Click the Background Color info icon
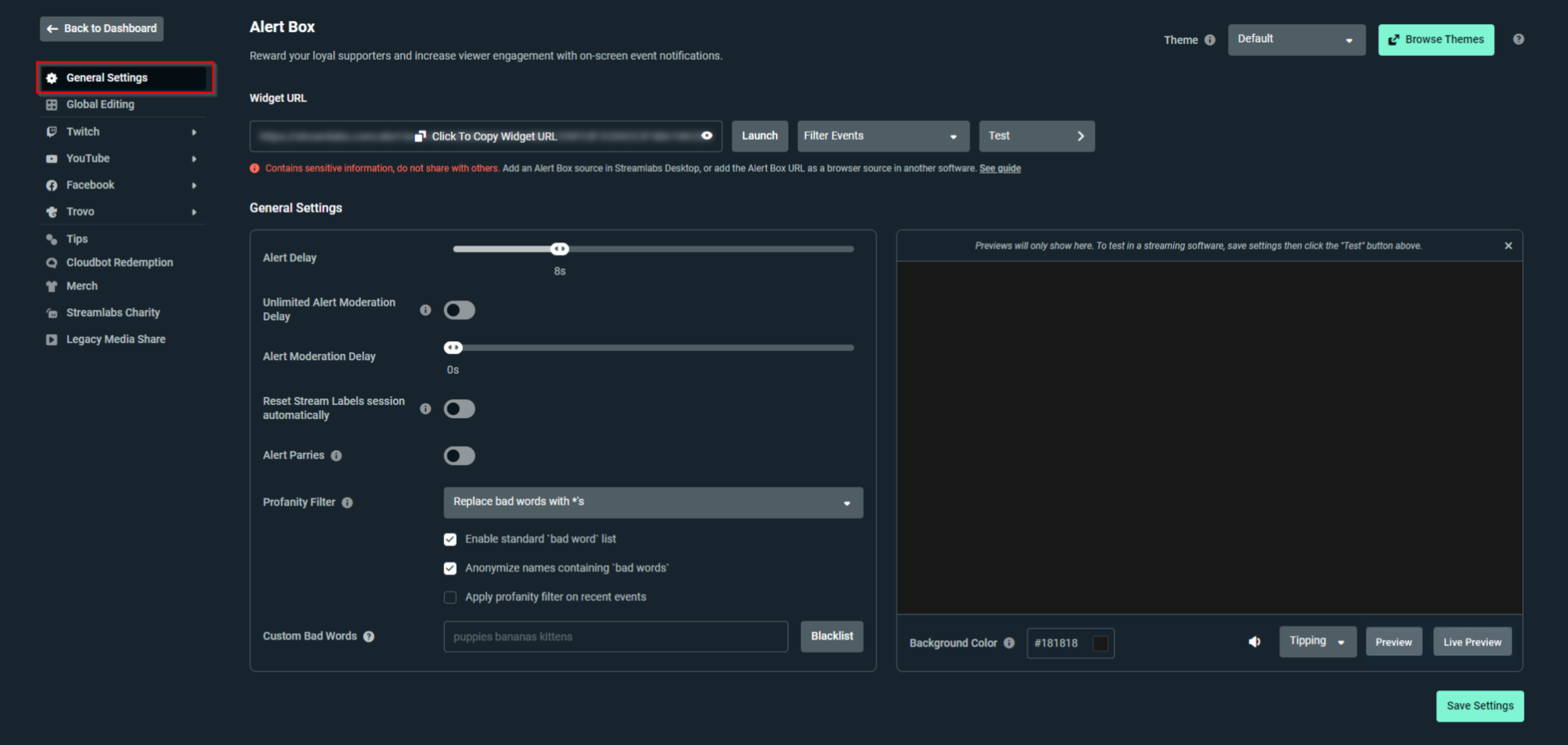 pos(1009,643)
